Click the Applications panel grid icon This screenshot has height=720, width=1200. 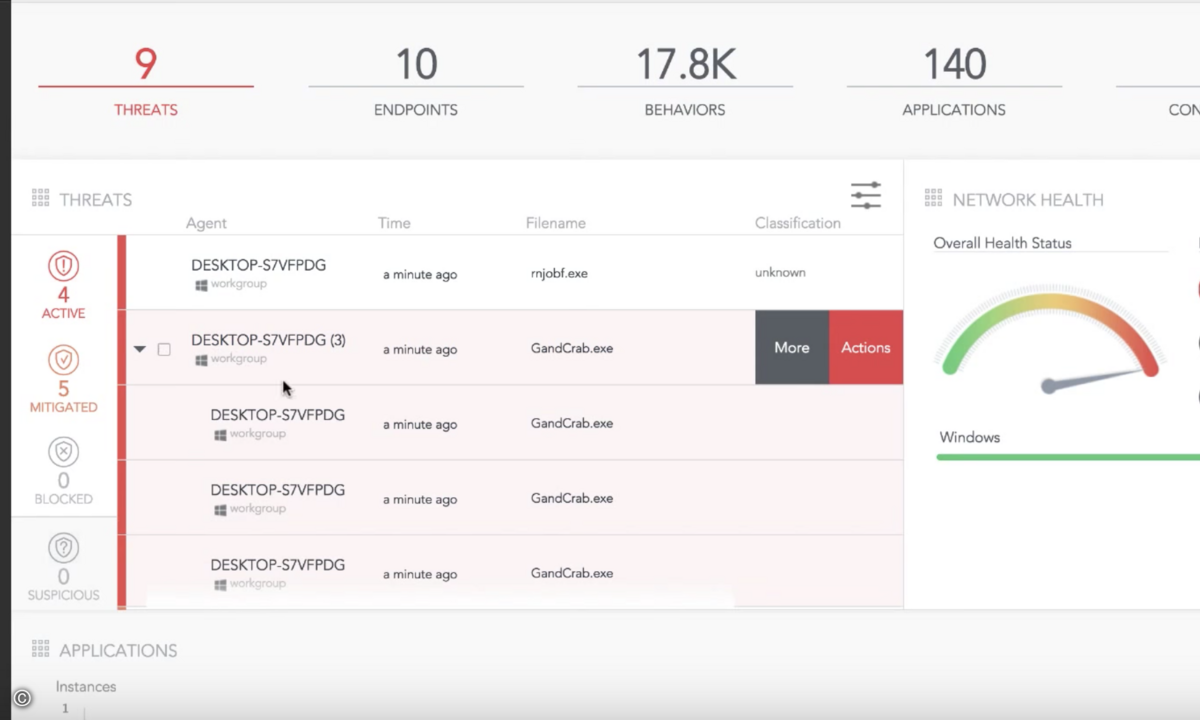41,649
